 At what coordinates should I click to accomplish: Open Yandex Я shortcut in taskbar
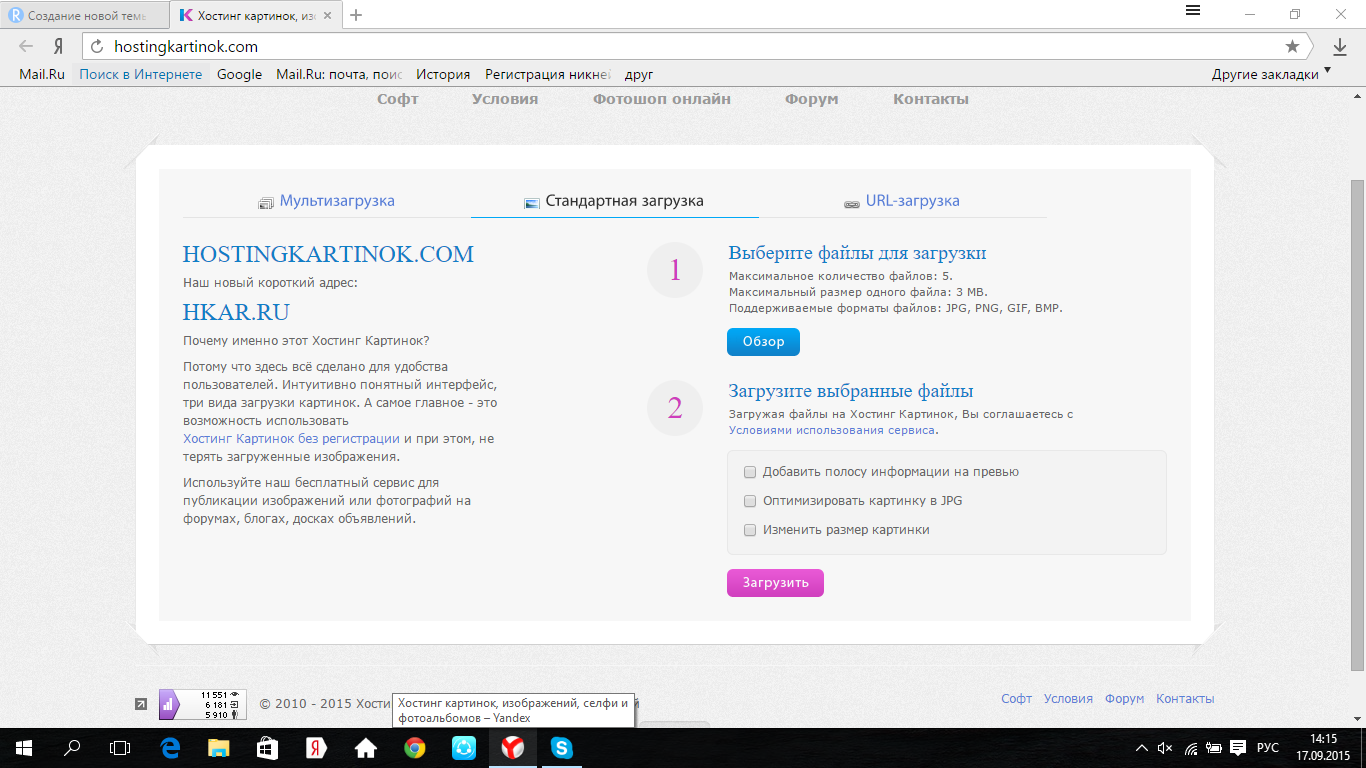(316, 747)
